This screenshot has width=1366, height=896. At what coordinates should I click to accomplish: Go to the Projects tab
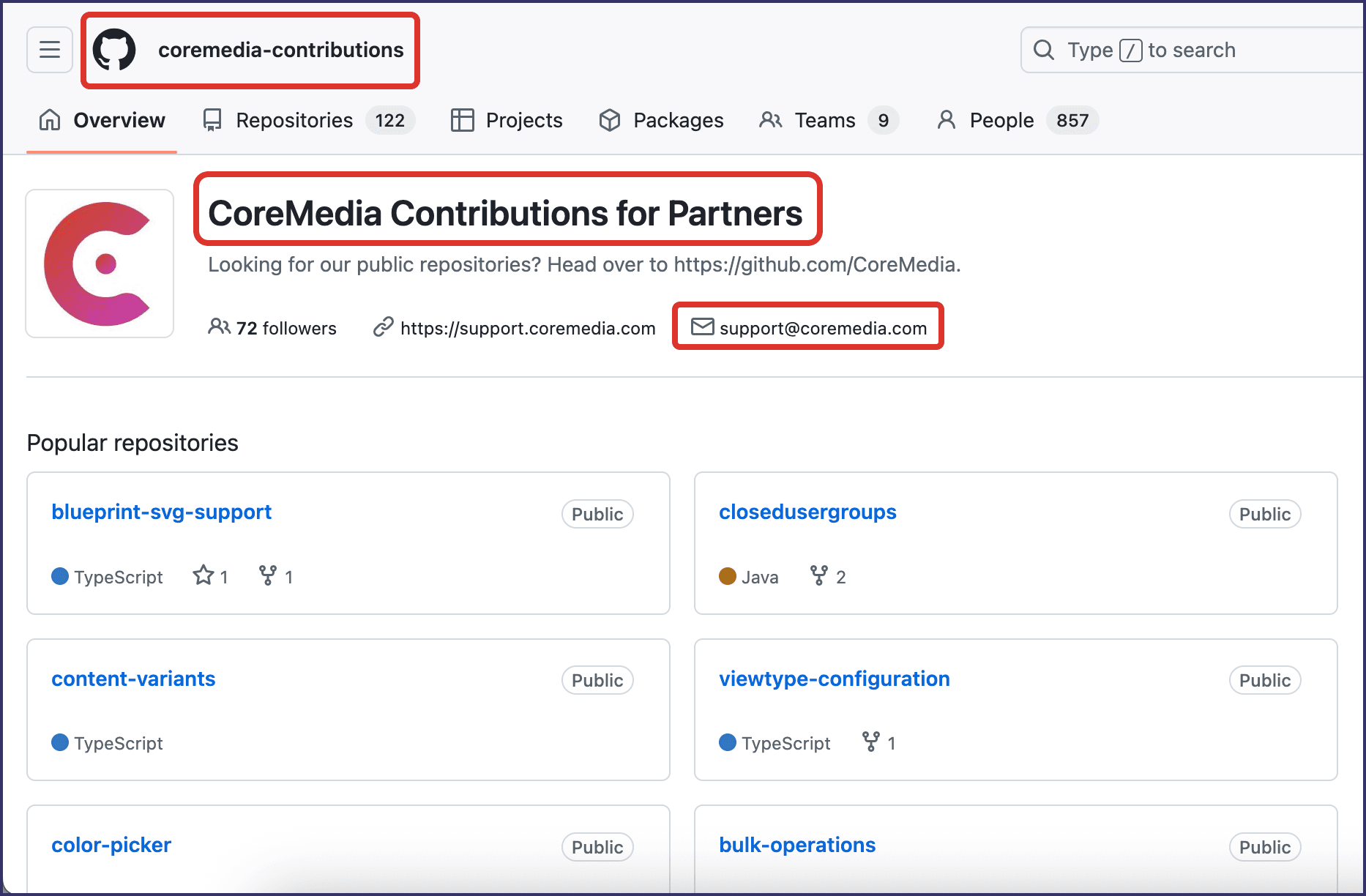pos(507,120)
